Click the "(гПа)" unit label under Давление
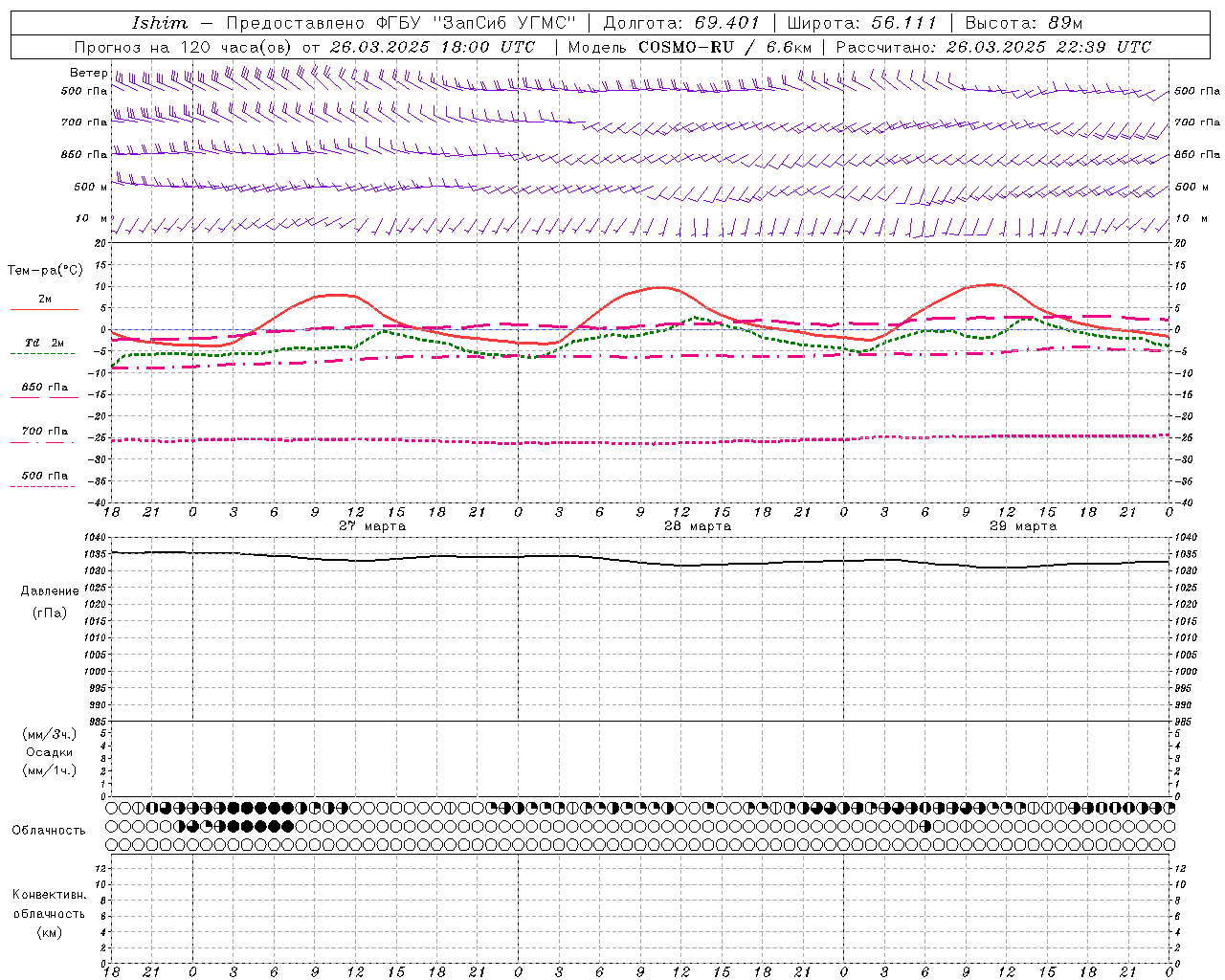This screenshot has height=980, width=1225. tap(50, 613)
